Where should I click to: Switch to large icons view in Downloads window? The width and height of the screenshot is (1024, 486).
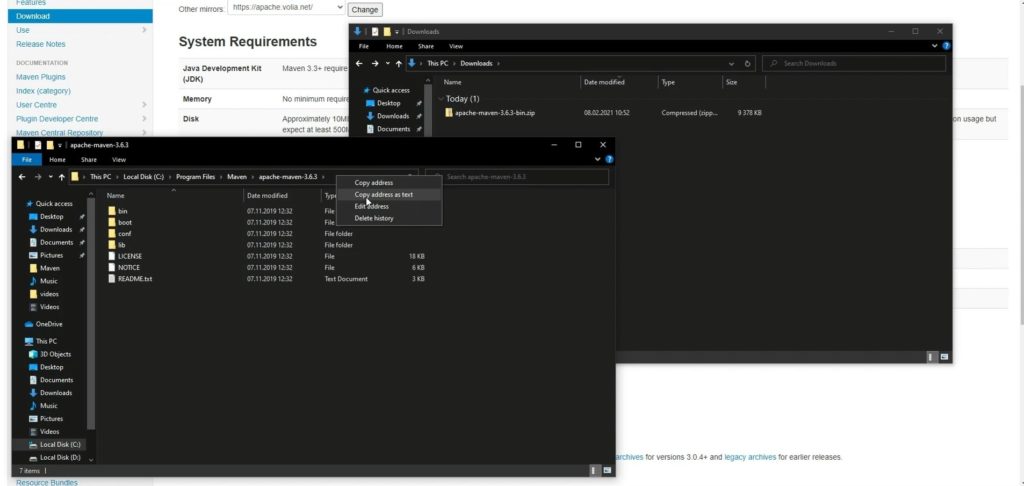944,357
